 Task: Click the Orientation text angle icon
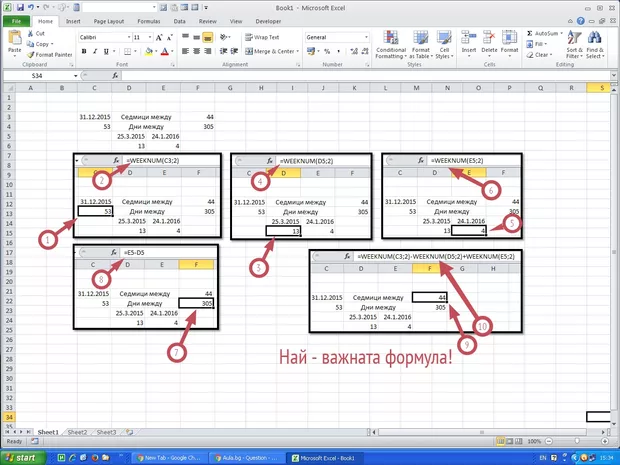tap(224, 38)
